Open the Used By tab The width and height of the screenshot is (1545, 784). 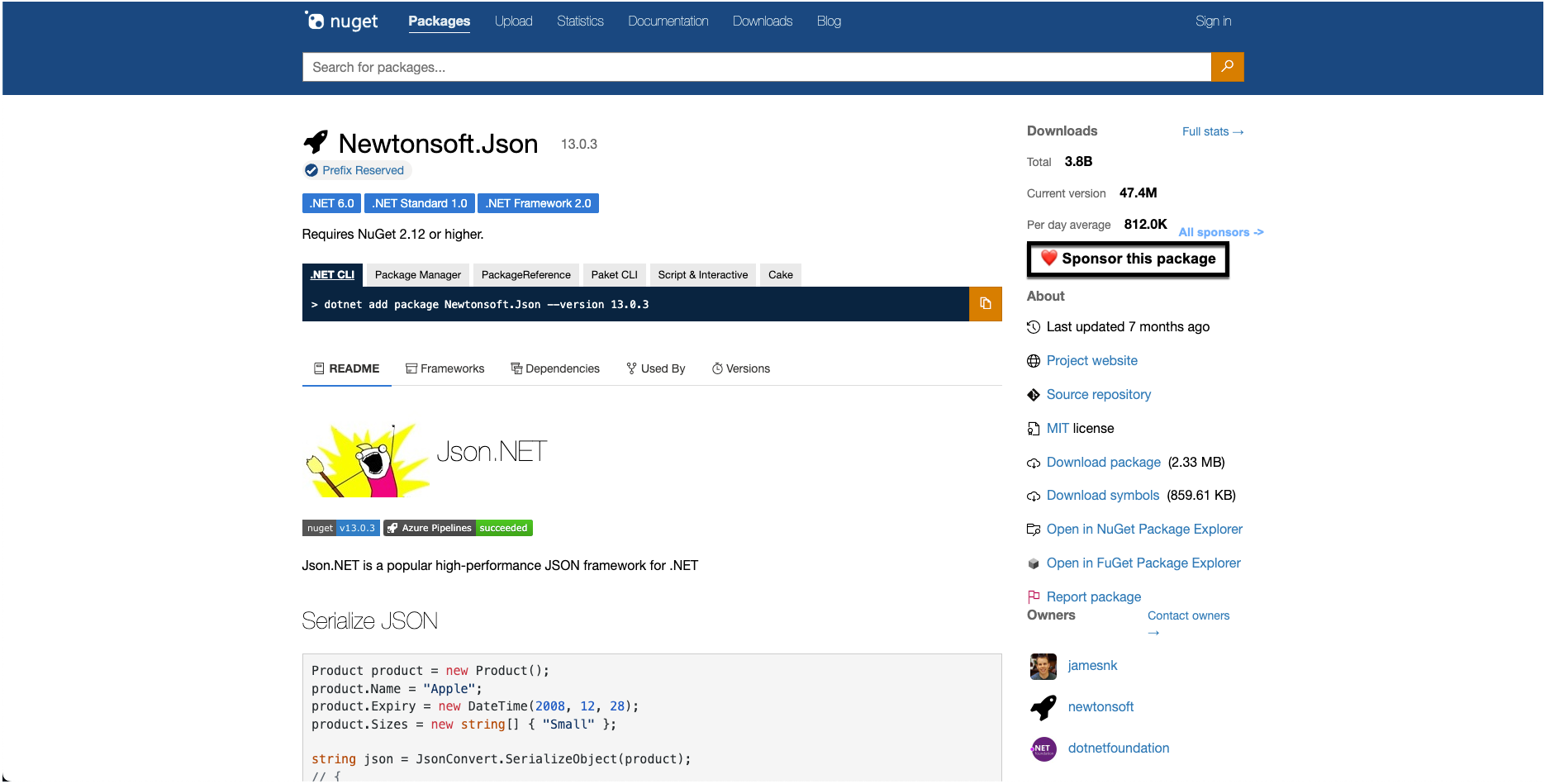pos(656,368)
